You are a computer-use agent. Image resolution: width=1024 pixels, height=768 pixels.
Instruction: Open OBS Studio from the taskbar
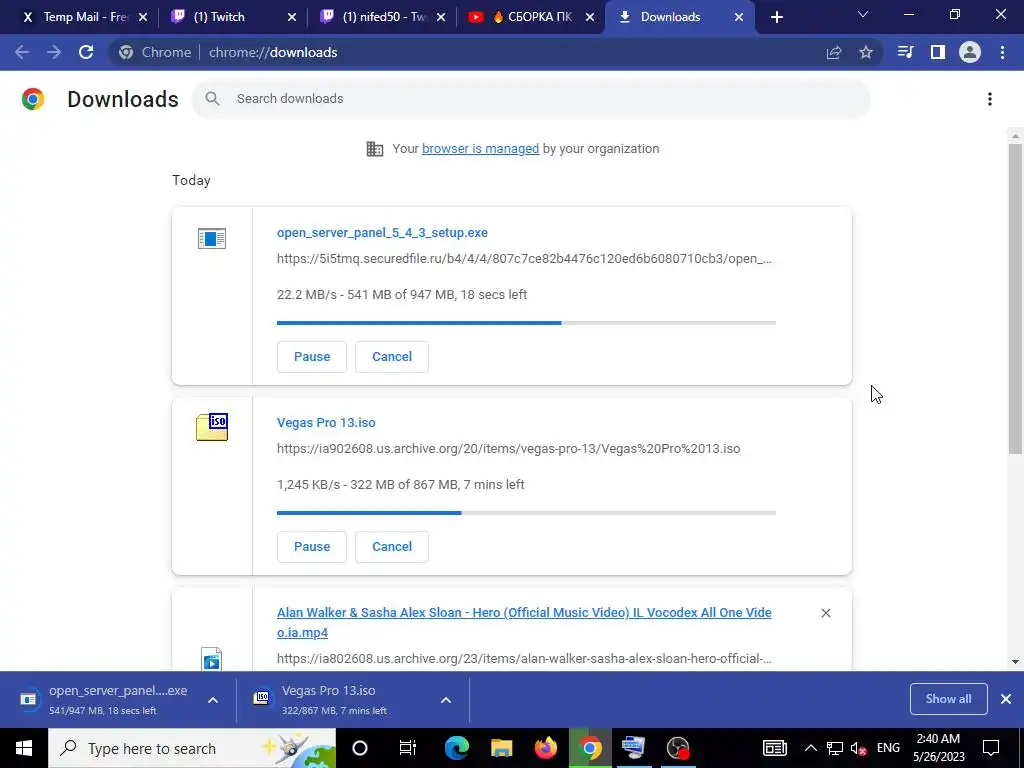(678, 748)
